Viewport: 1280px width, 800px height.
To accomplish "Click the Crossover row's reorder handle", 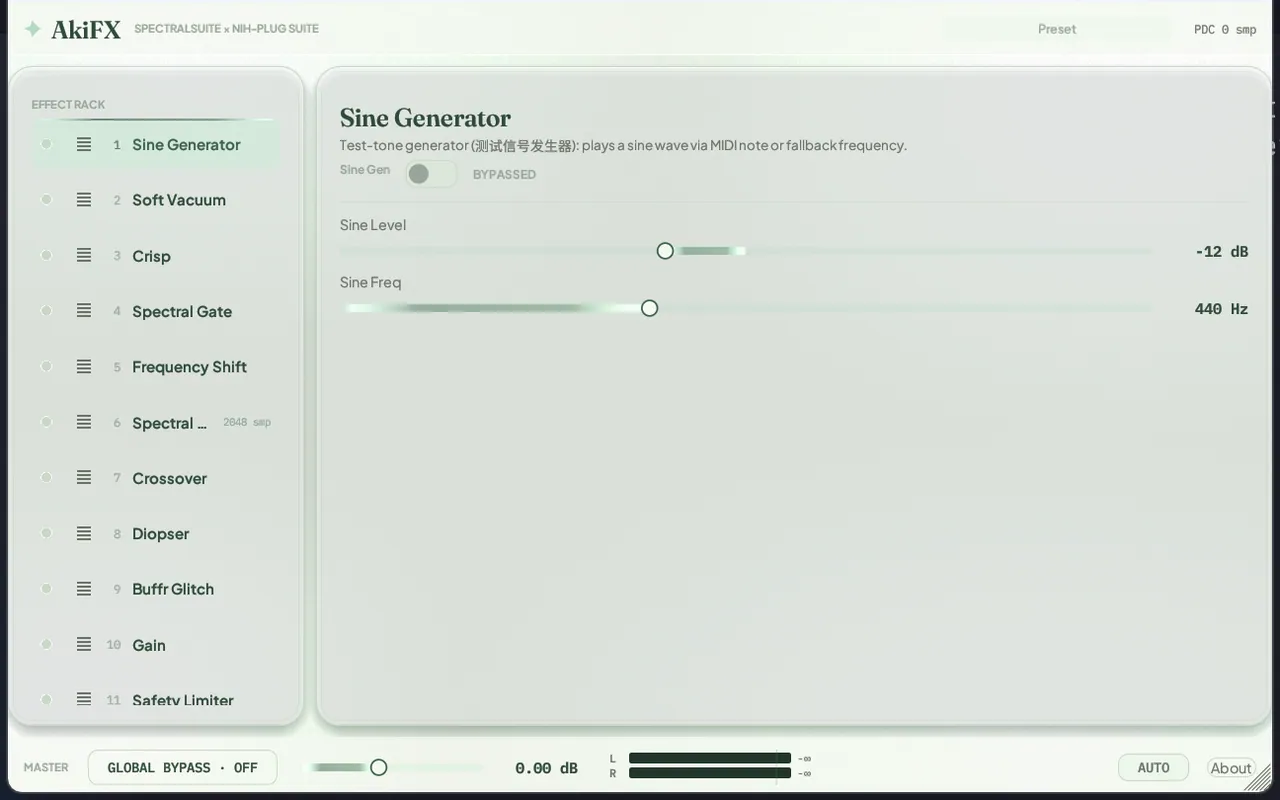I will (x=84, y=478).
